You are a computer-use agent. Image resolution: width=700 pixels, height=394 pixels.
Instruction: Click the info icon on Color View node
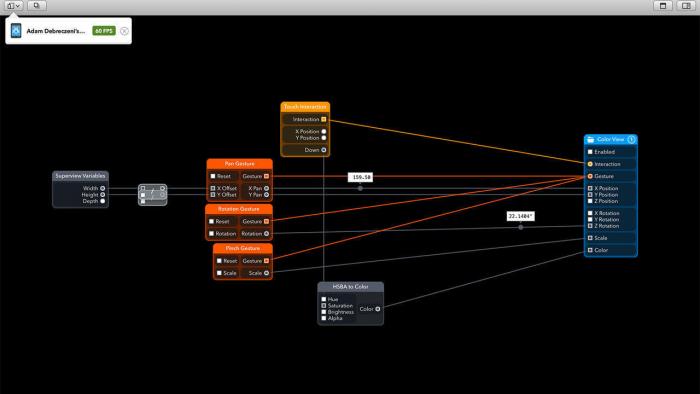[x=631, y=140]
